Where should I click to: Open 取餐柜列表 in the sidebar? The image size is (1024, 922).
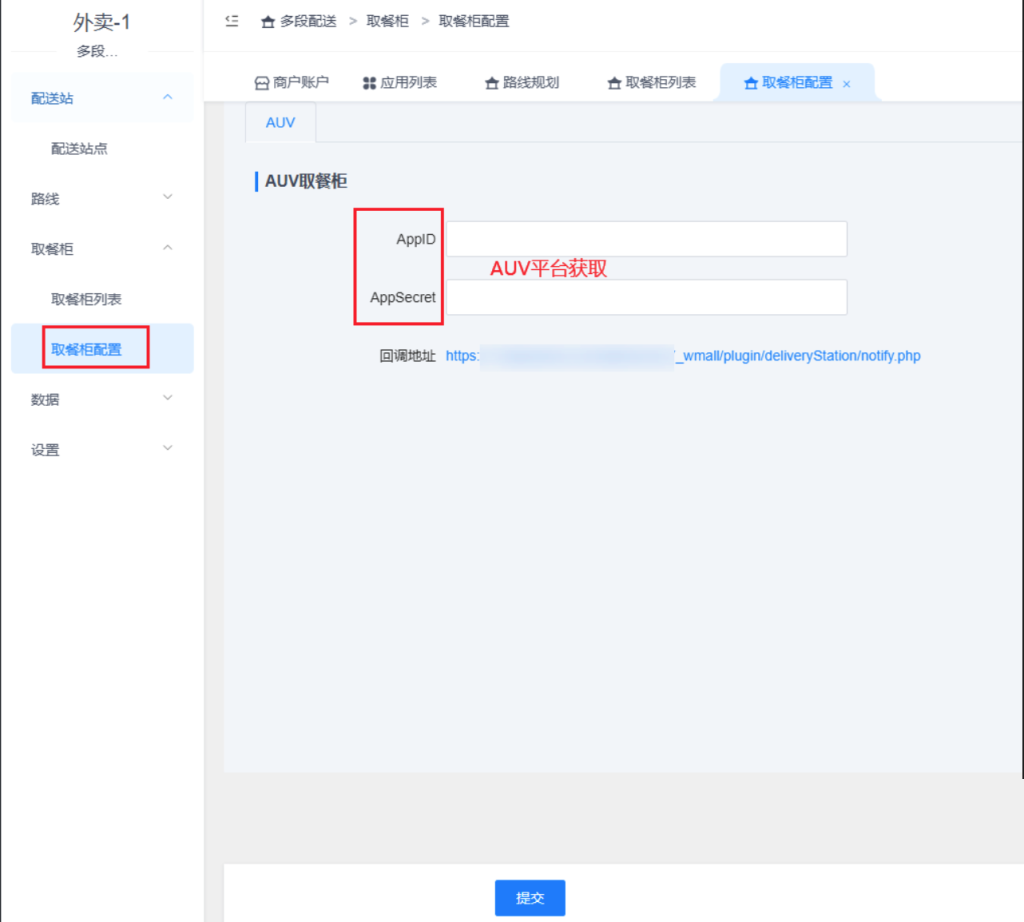(86, 298)
